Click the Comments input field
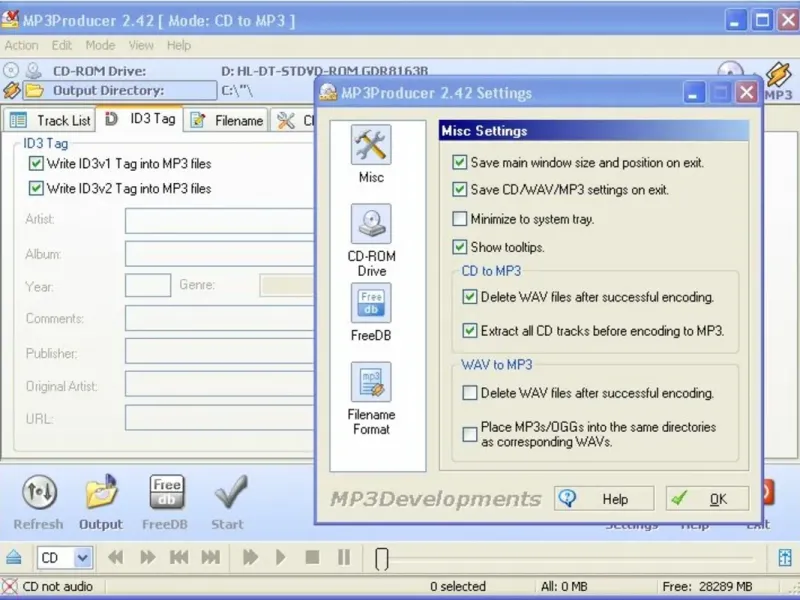This screenshot has height=600, width=800. [x=220, y=318]
